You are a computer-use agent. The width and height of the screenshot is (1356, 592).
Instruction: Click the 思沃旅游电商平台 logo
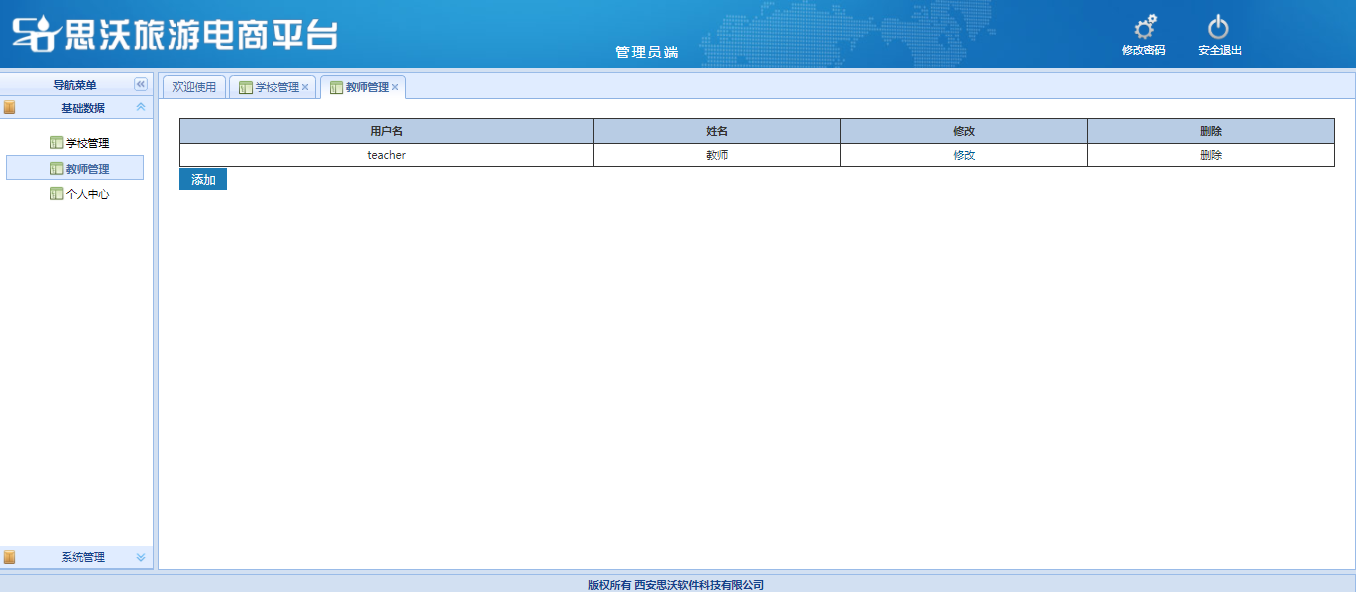[x=176, y=34]
